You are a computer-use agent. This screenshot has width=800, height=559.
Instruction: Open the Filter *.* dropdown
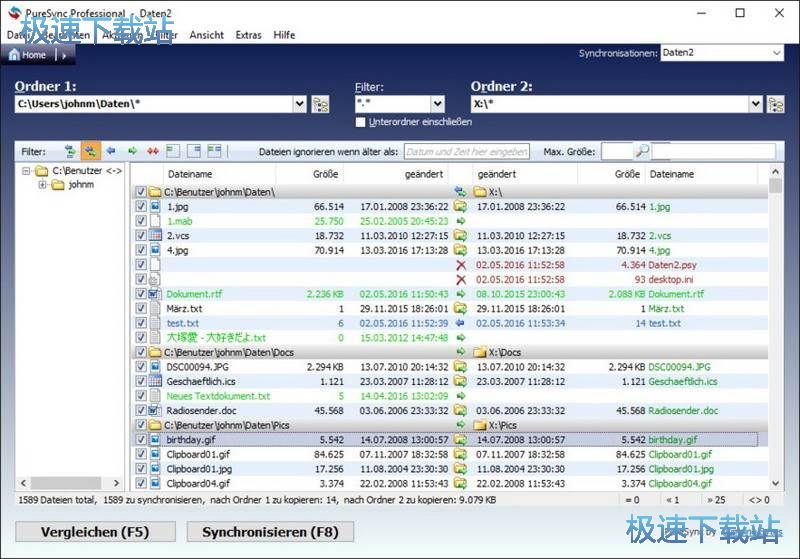coord(437,104)
